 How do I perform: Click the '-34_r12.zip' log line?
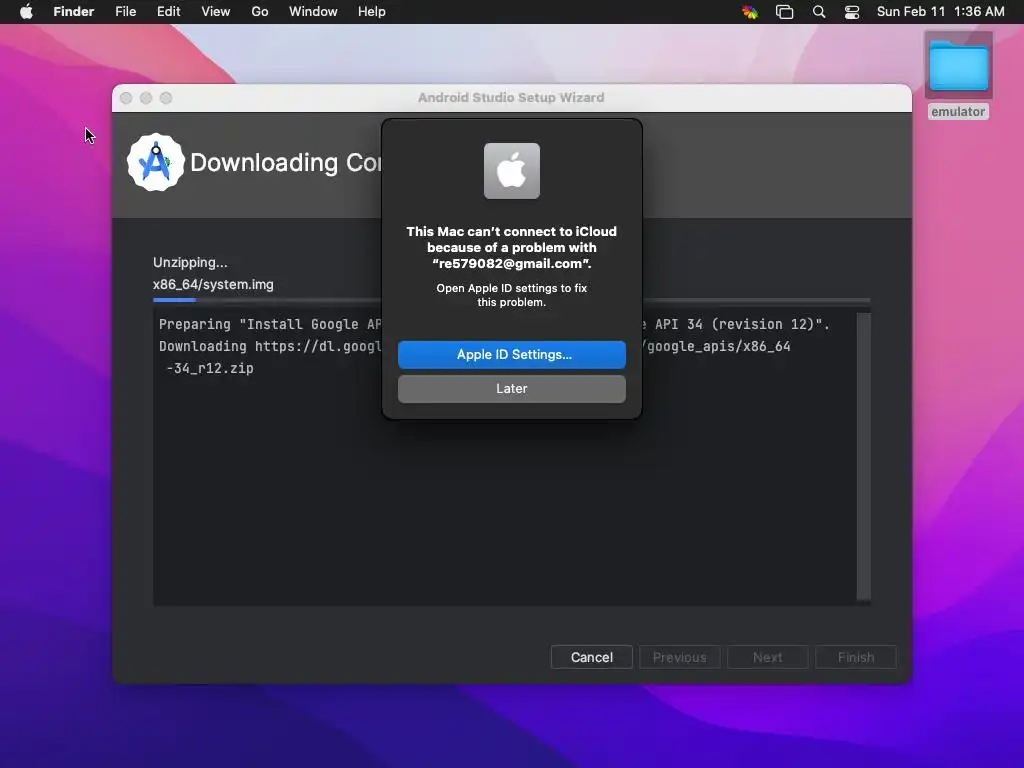pyautogui.click(x=209, y=368)
